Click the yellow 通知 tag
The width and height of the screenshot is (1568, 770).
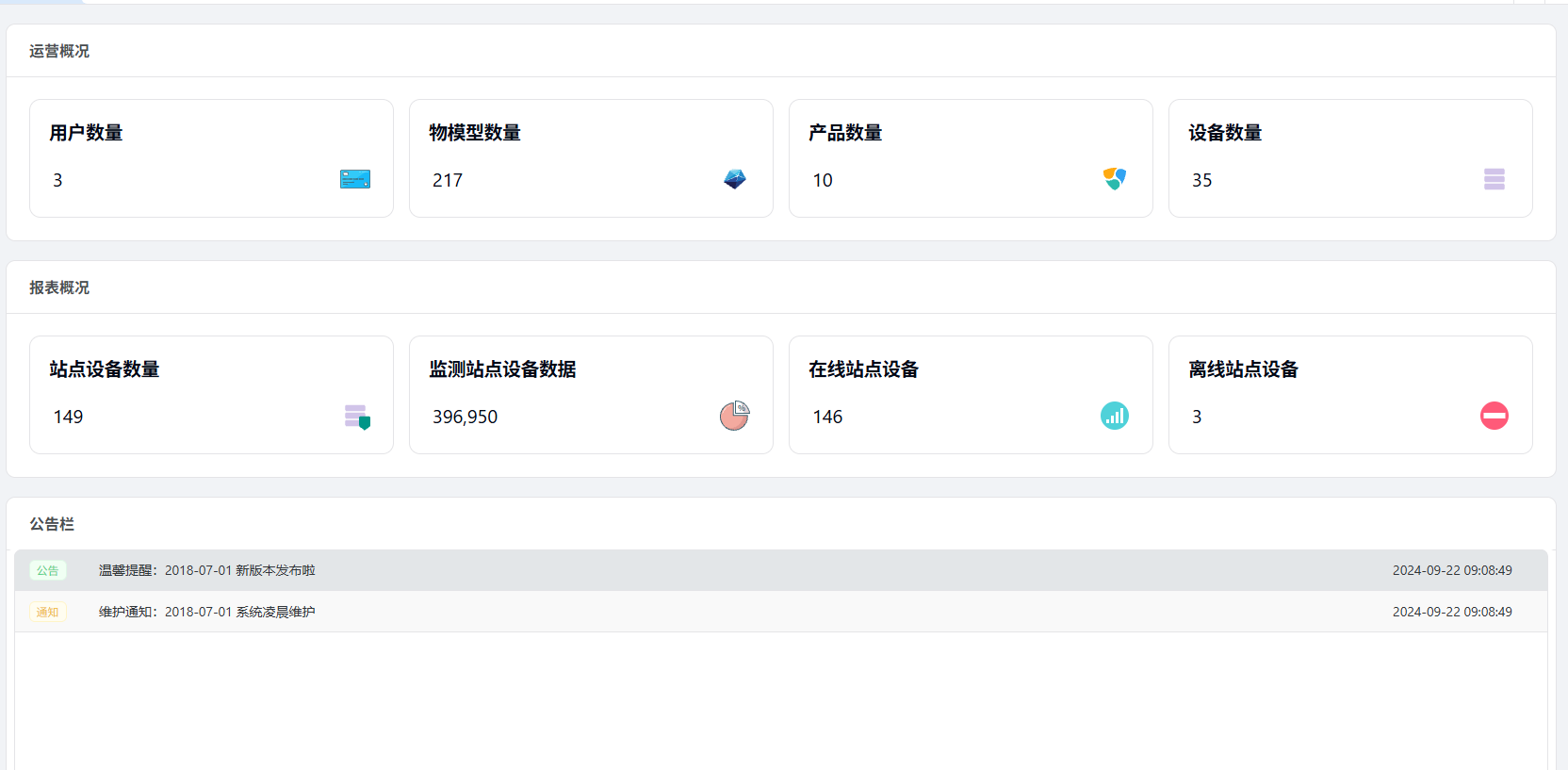click(48, 612)
